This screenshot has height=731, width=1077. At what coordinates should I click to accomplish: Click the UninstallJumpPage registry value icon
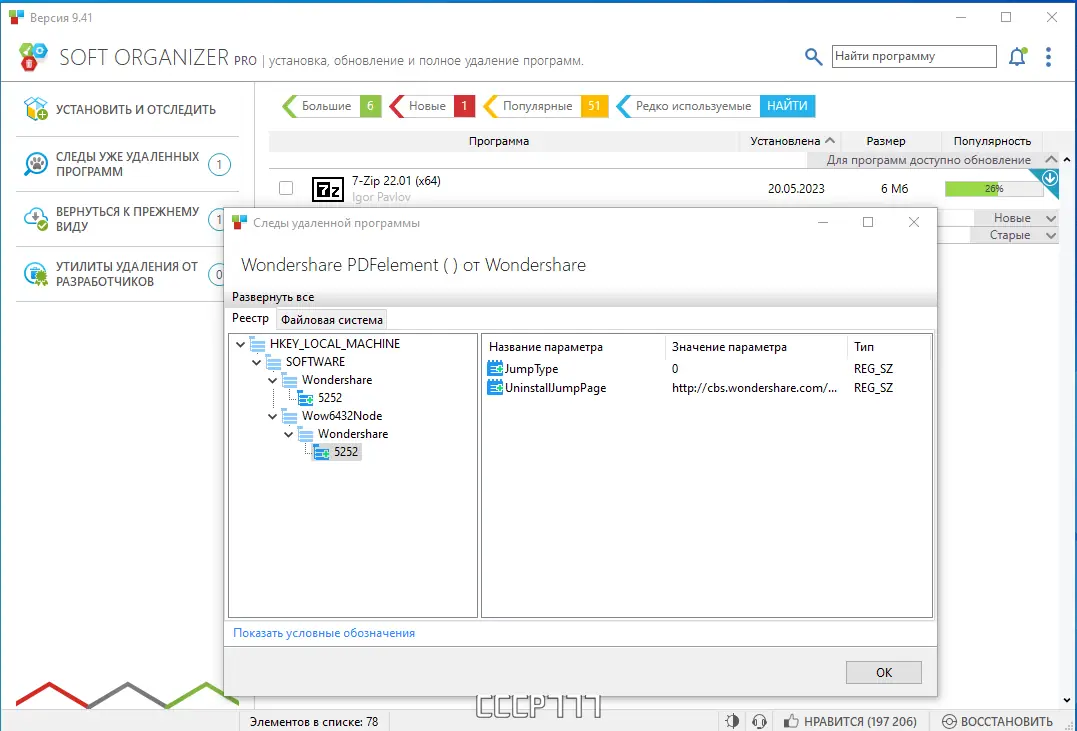(495, 388)
